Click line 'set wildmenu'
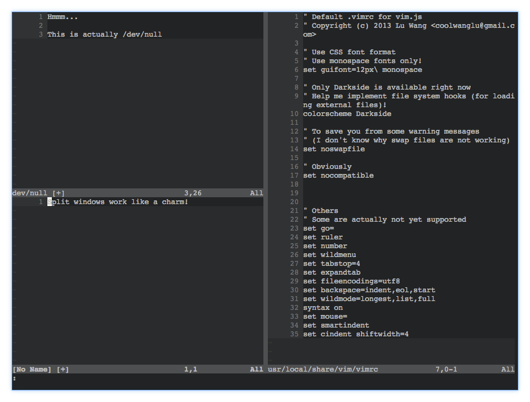 click(330, 255)
